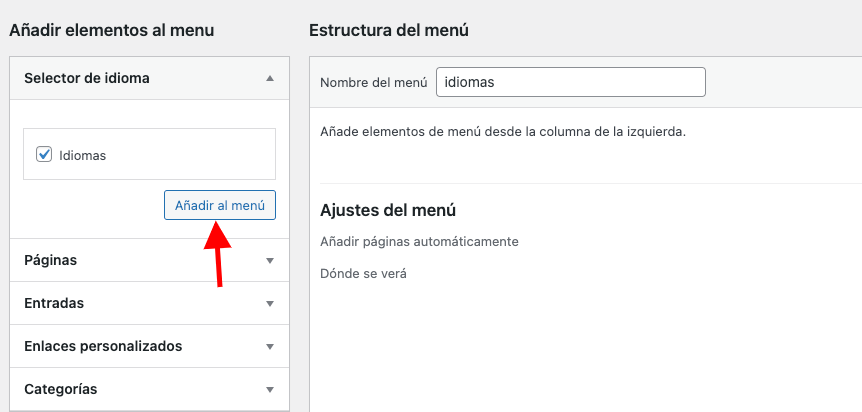Open the Enlaces personalizados section title
This screenshot has width=862, height=412.
103,346
